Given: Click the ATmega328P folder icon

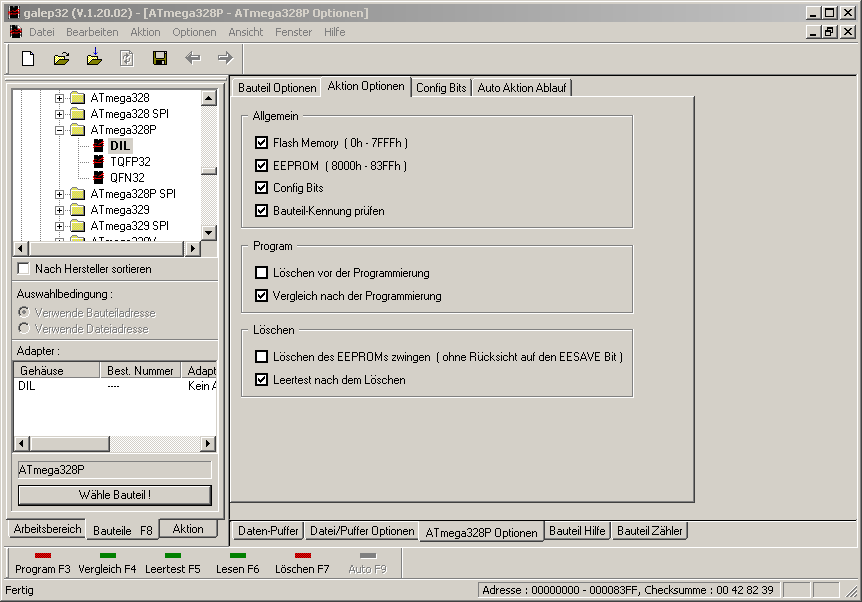Looking at the screenshot, I should [x=78, y=130].
